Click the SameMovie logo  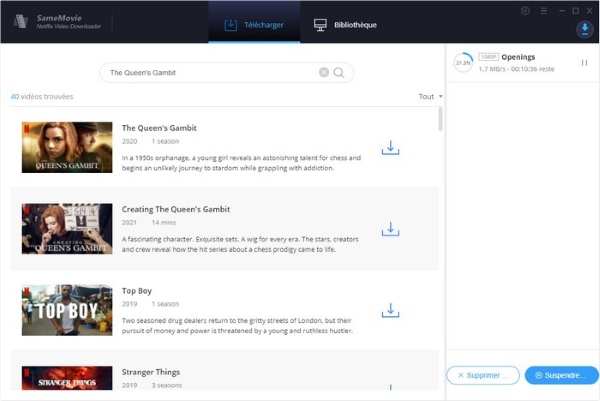click(x=21, y=21)
